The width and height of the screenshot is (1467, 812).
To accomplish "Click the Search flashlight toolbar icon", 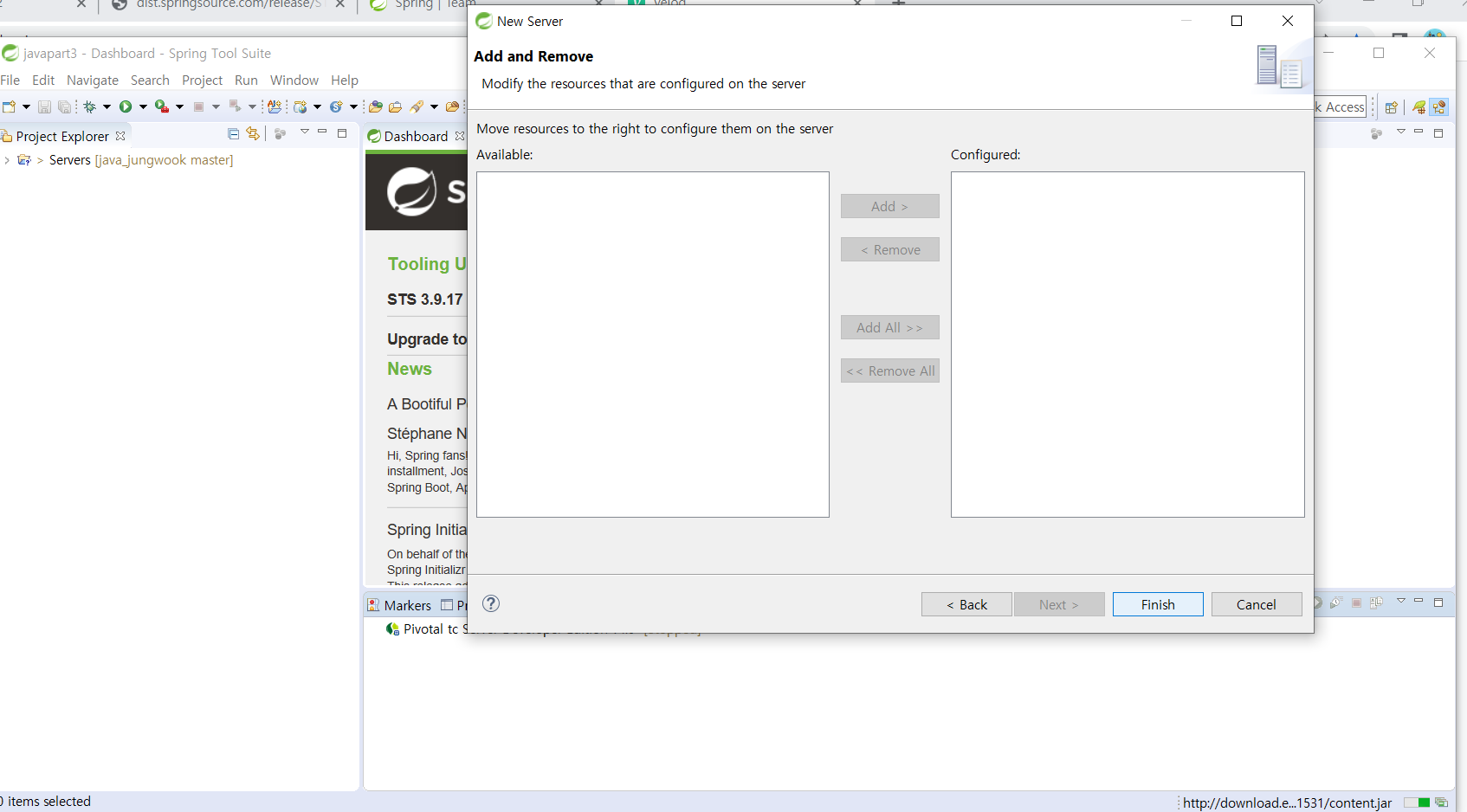I will pyautogui.click(x=417, y=106).
